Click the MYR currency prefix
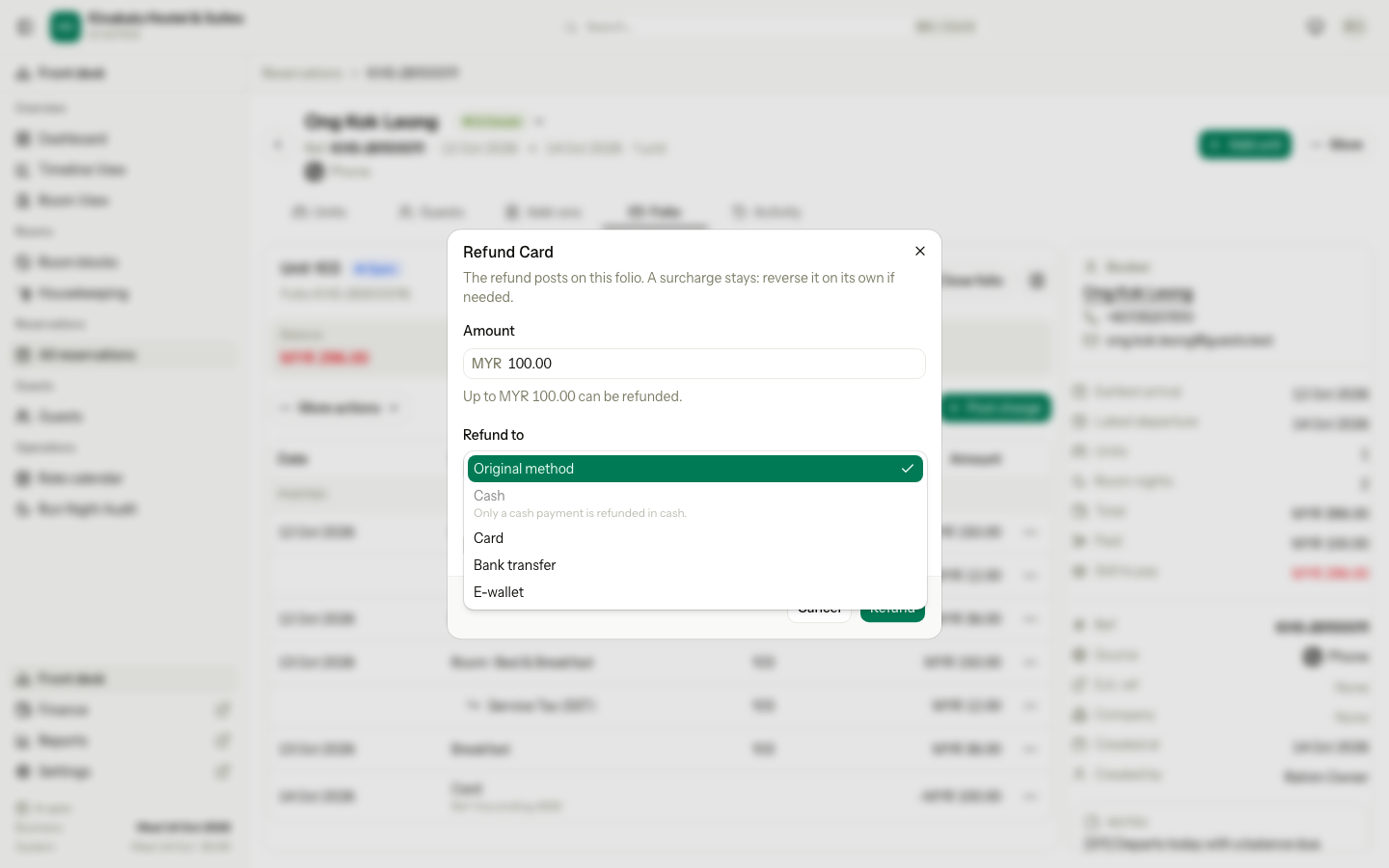The width and height of the screenshot is (1389, 868). tap(487, 364)
